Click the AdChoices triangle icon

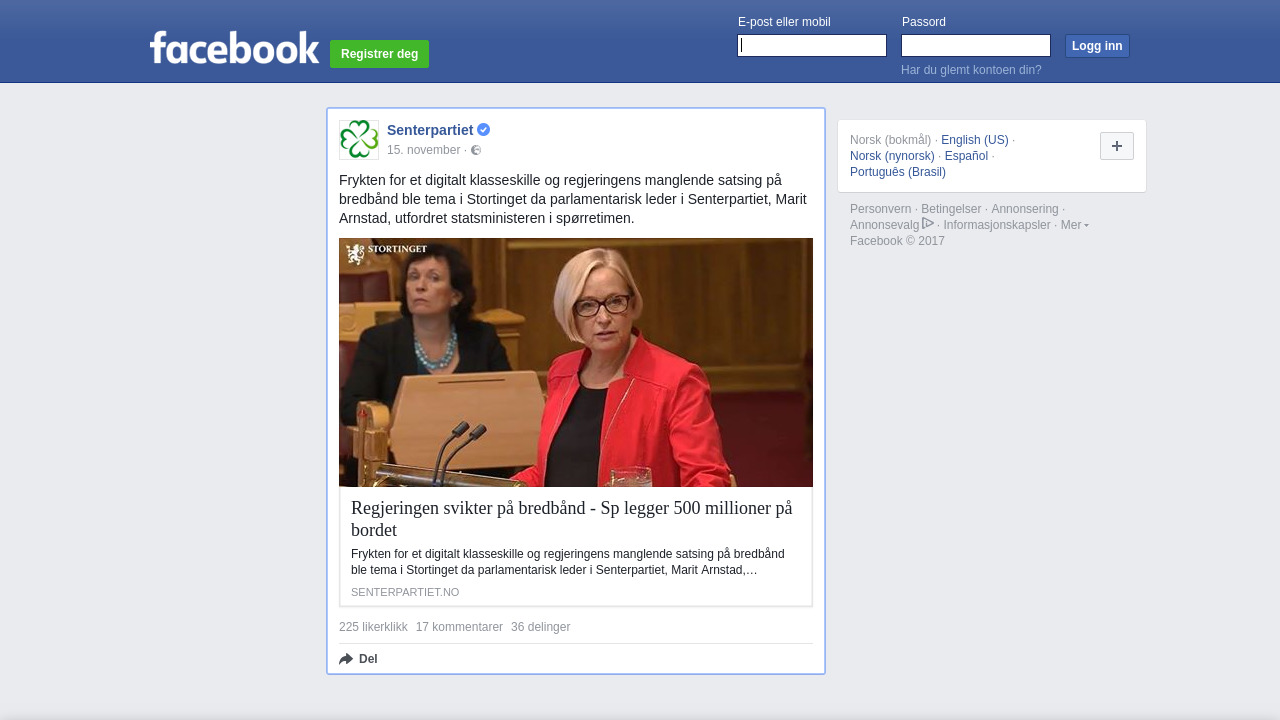coord(928,223)
